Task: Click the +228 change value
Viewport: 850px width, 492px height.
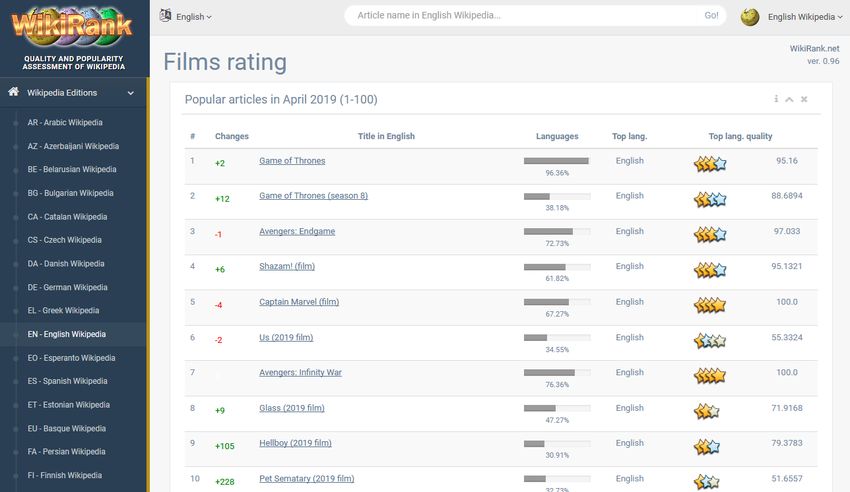Action: pos(224,482)
